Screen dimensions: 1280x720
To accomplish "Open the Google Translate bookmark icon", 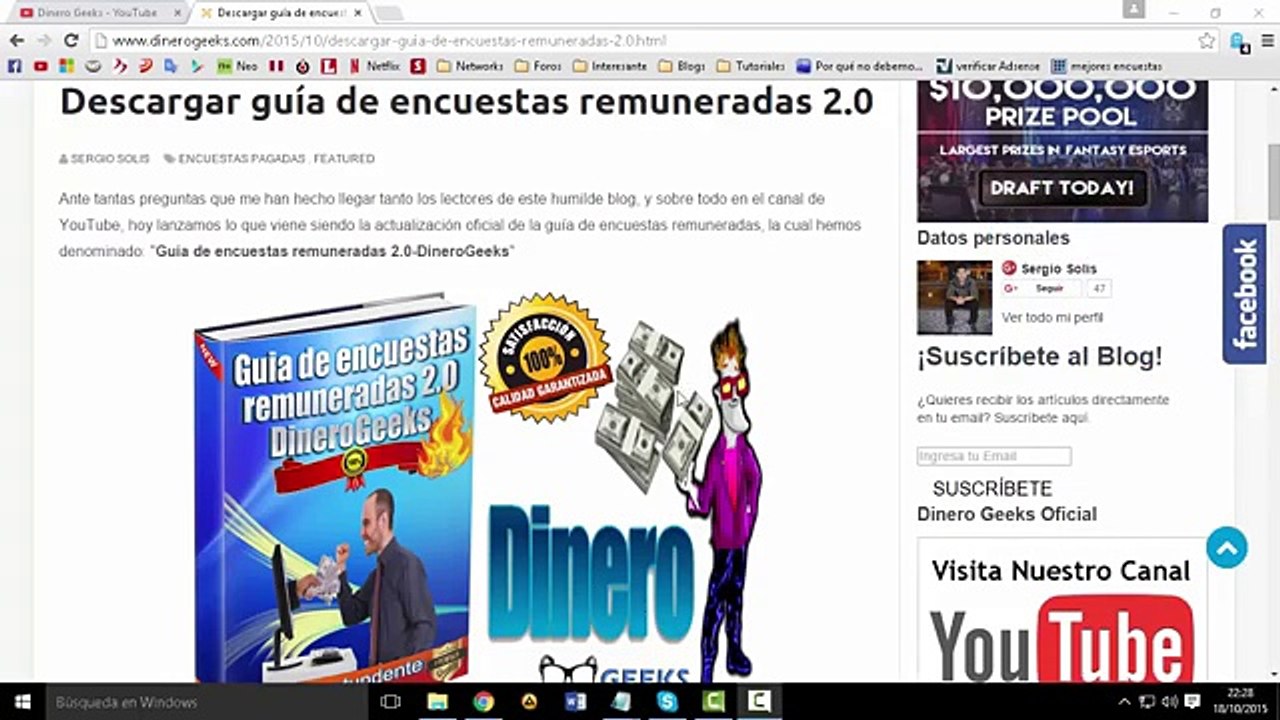I will coord(171,66).
